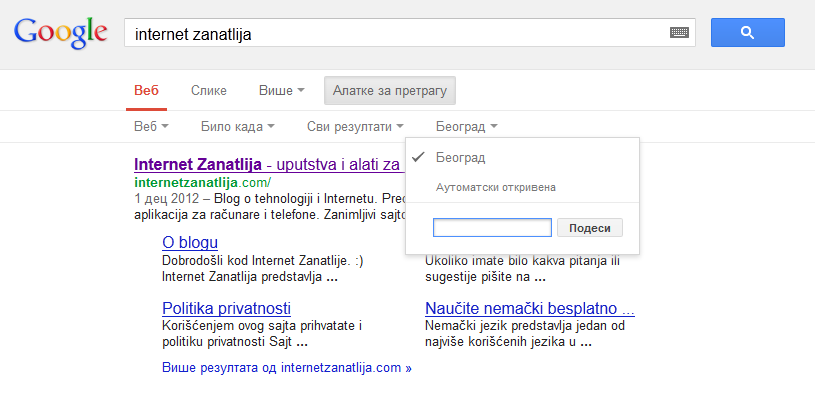This screenshot has width=815, height=395.
Task: Click the search field containing 'internet zanatlija'
Action: (x=410, y=33)
